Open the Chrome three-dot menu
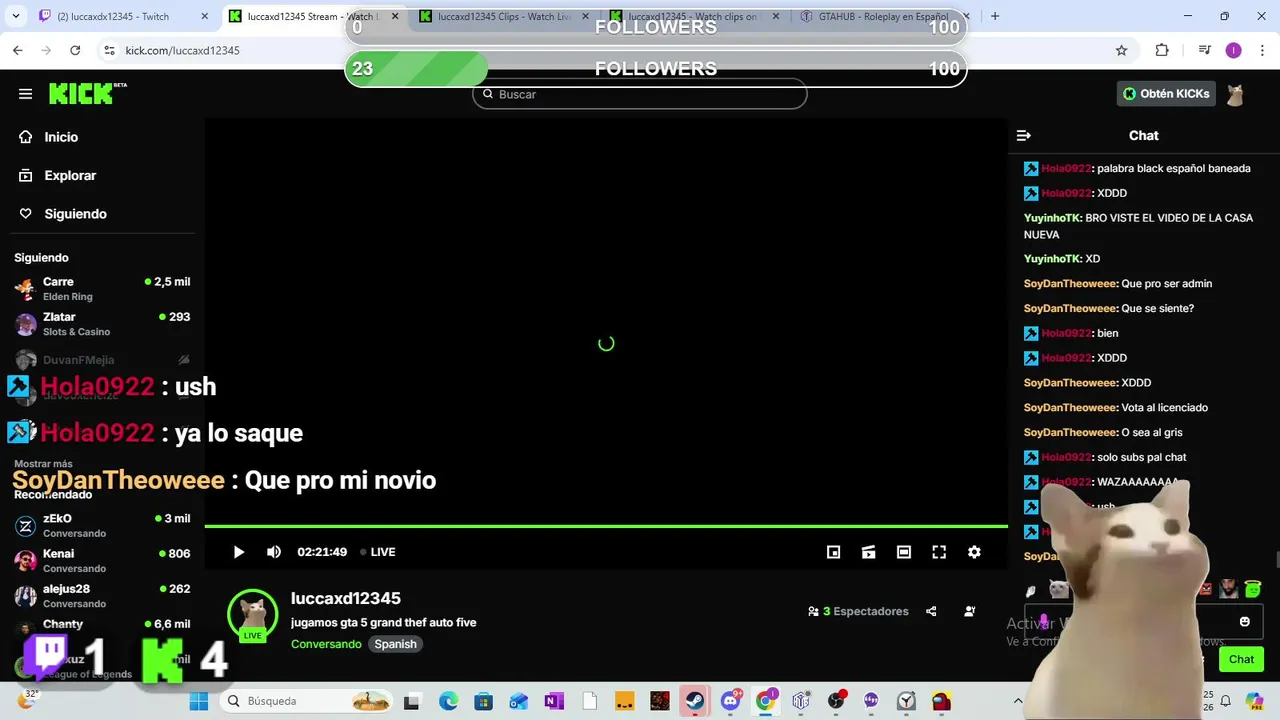 [1262, 50]
